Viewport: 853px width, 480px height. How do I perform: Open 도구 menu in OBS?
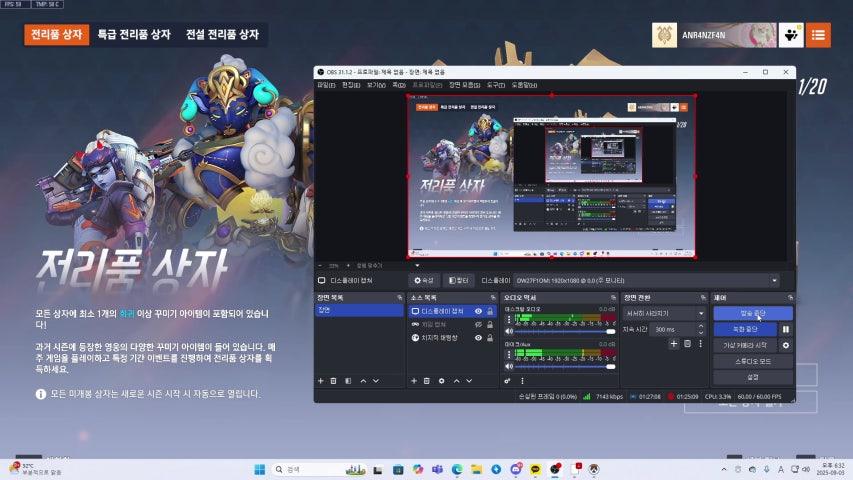(x=496, y=85)
